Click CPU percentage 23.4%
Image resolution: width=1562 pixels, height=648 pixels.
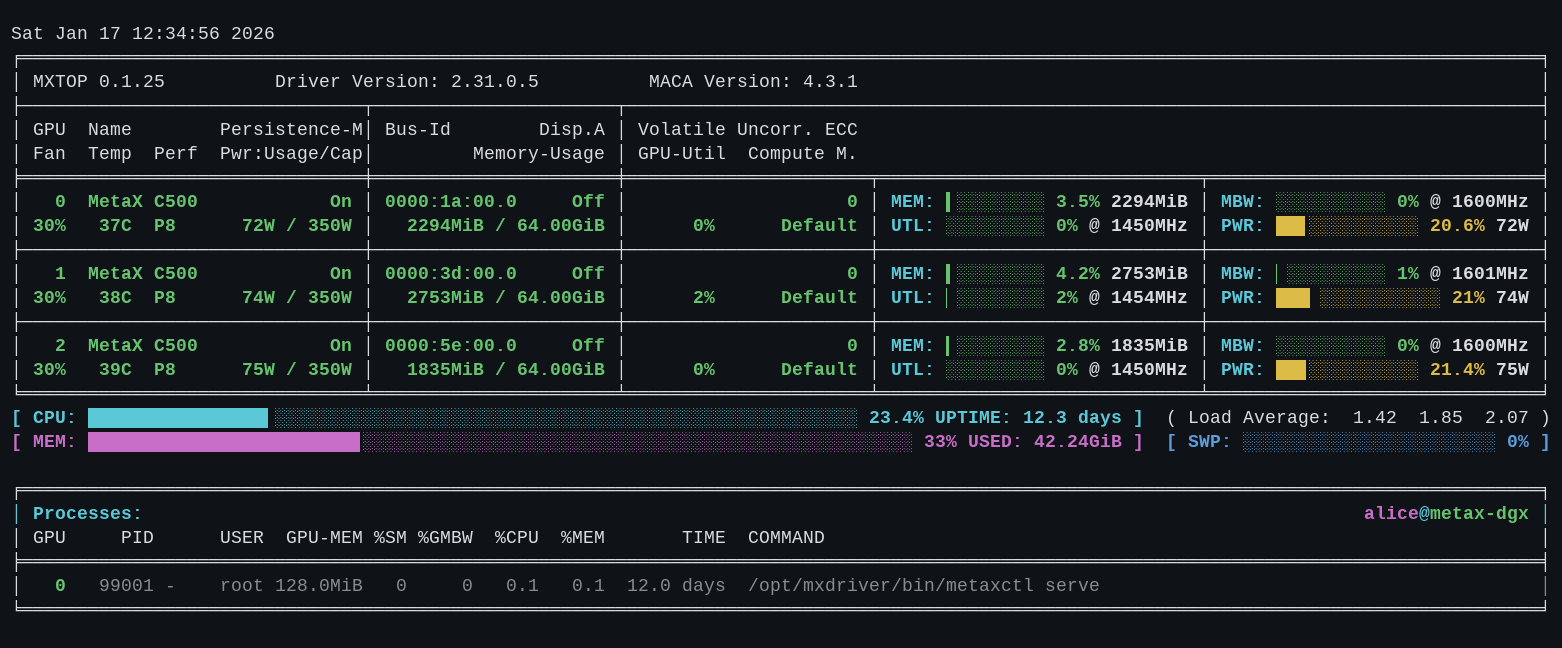tap(896, 418)
